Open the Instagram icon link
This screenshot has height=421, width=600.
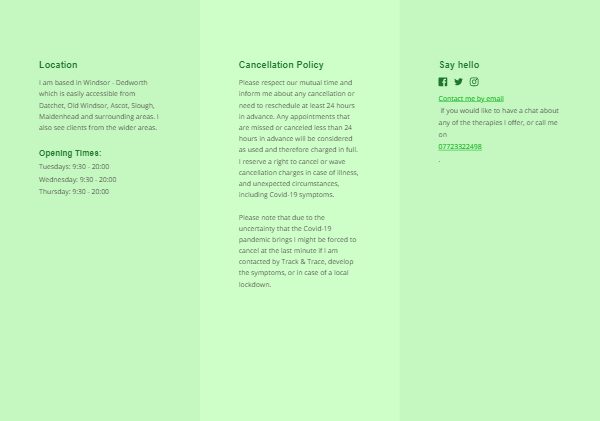pyautogui.click(x=474, y=82)
